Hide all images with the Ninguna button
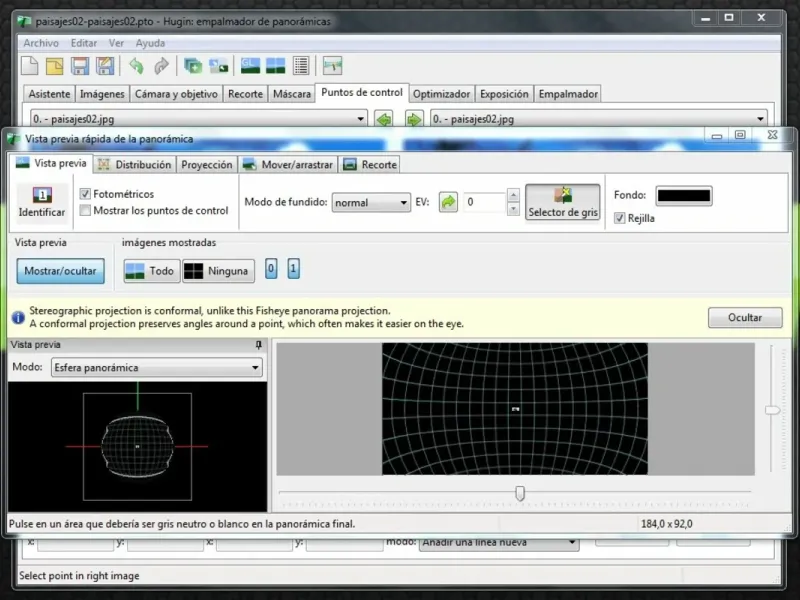 pos(218,271)
